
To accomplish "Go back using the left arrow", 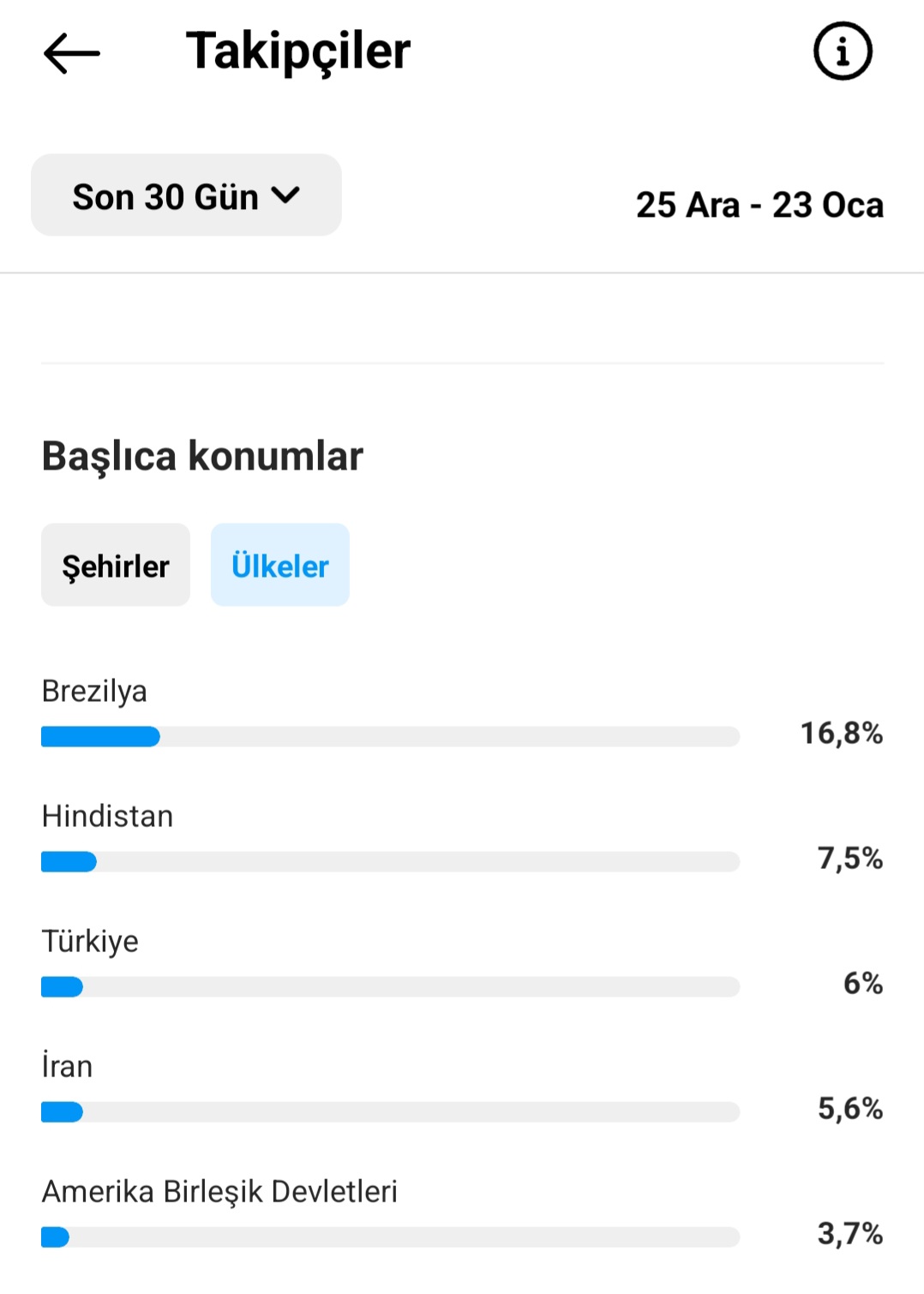I will tap(72, 53).
